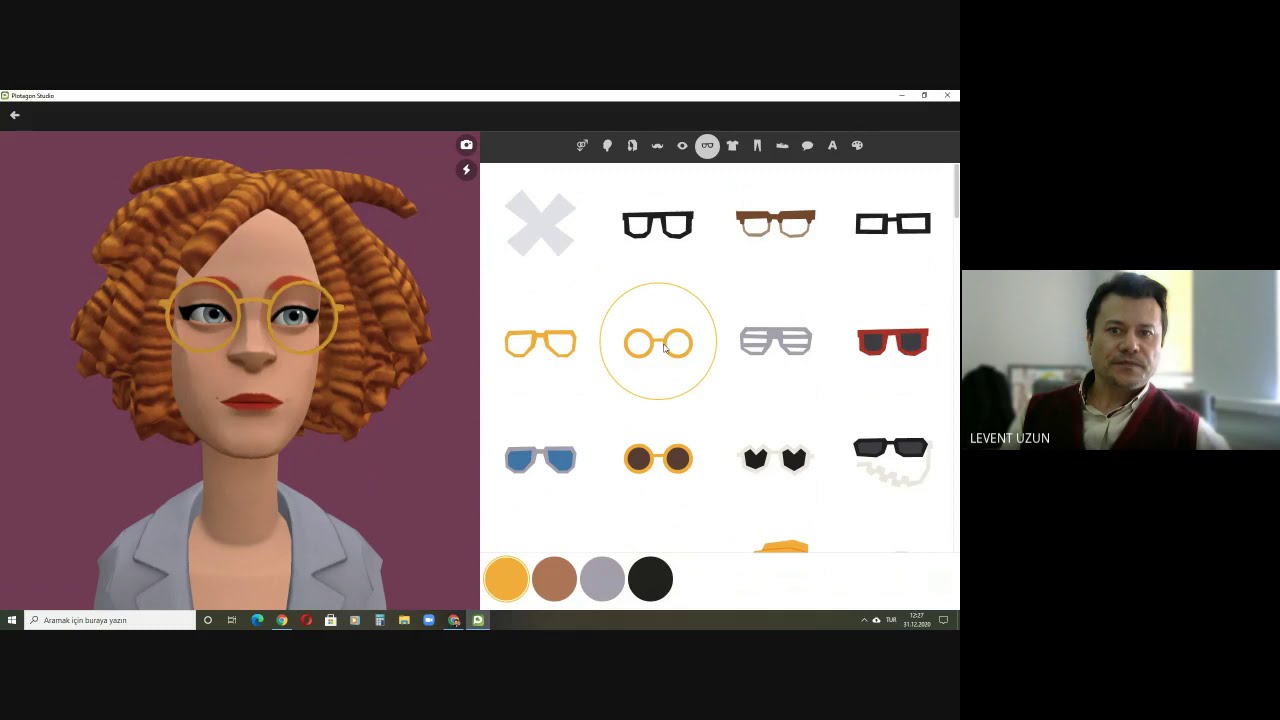This screenshot has height=720, width=1280.
Task: Go back with the arrow icon
Action: (15, 115)
